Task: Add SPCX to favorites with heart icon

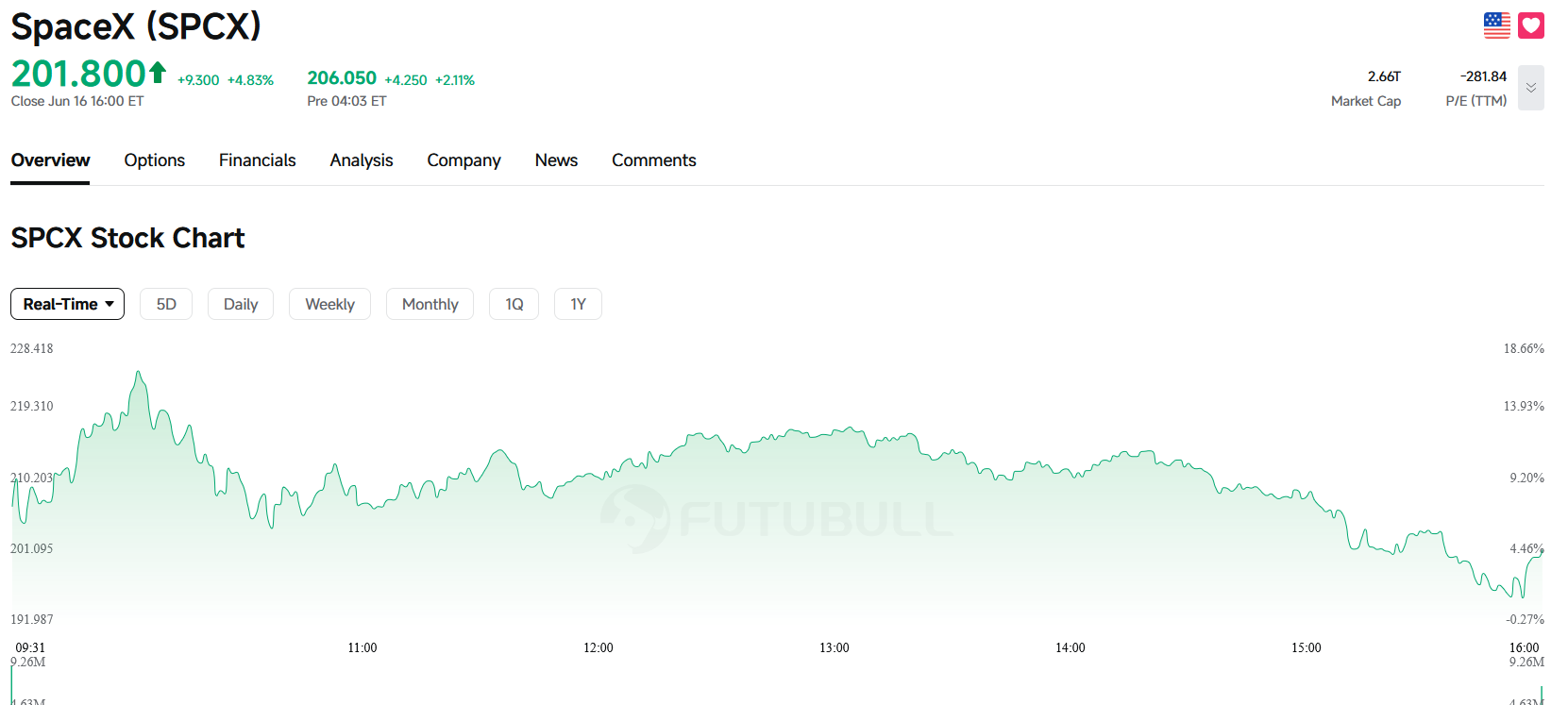Action: (1531, 25)
